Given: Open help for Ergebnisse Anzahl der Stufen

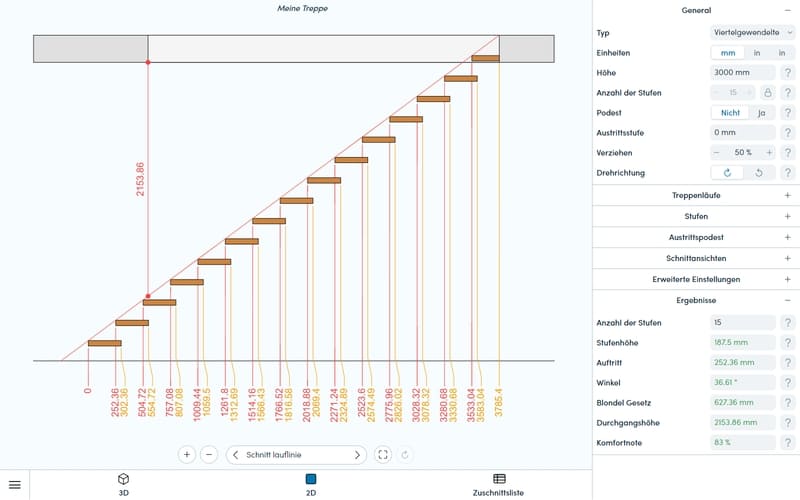Looking at the screenshot, I should 788,322.
